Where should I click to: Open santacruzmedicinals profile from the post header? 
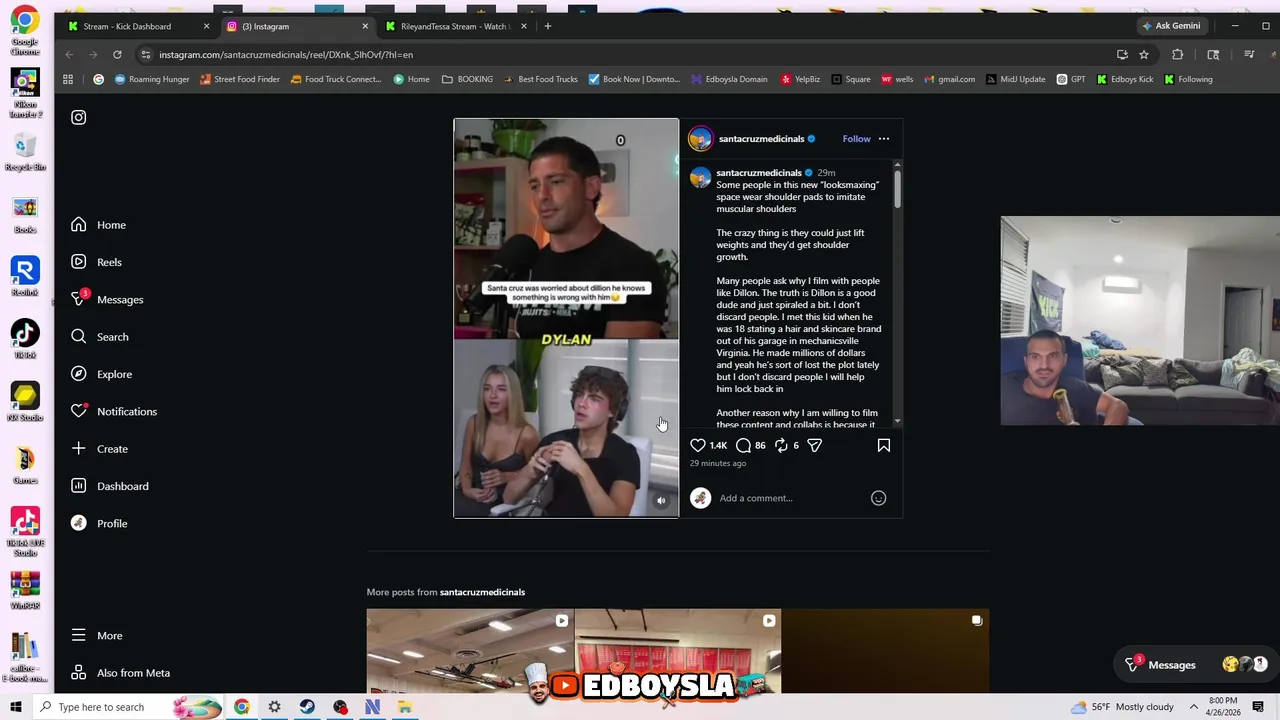761,139
